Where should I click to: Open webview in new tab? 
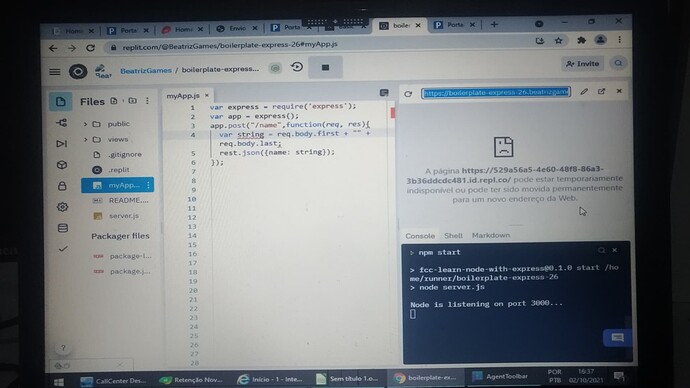(602, 91)
